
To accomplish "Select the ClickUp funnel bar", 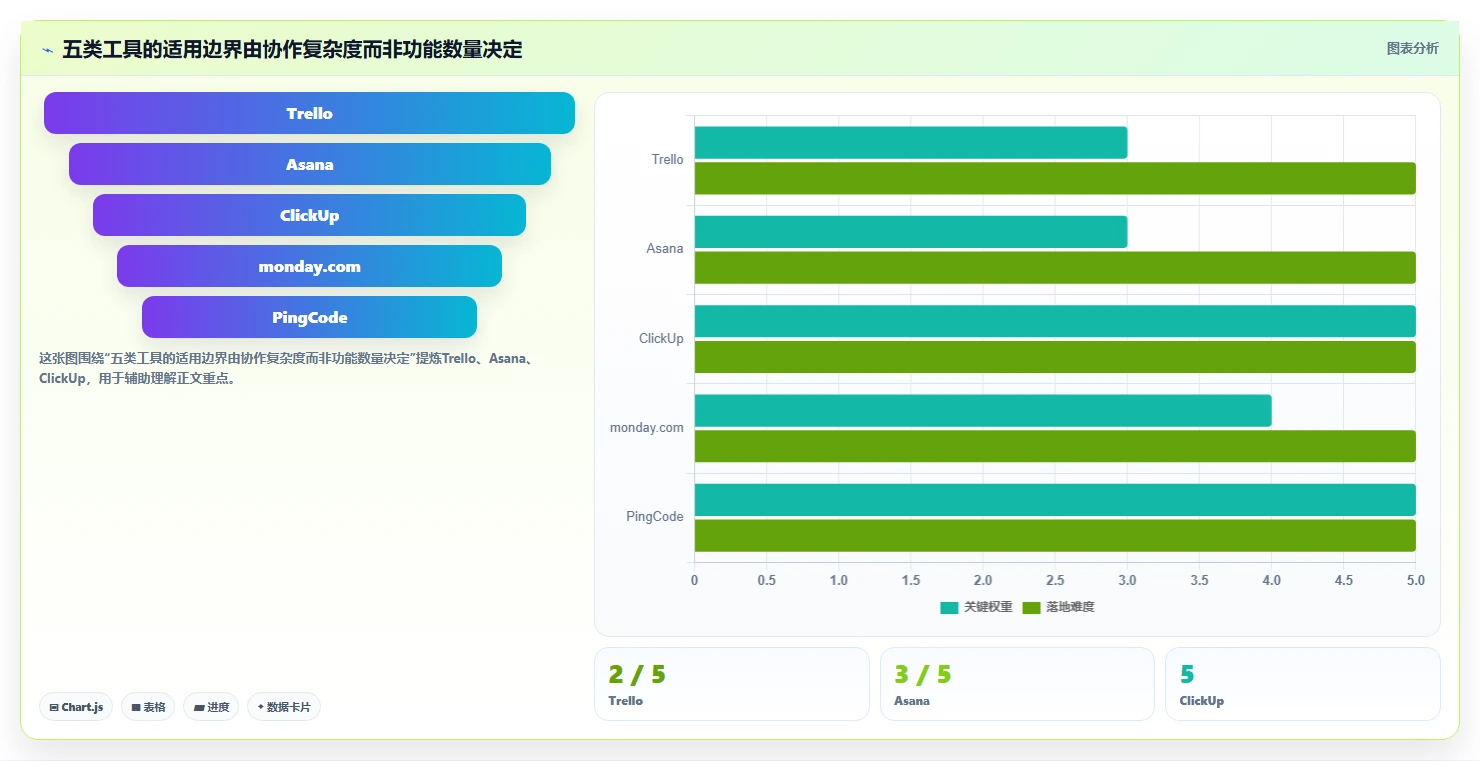I will pyautogui.click(x=309, y=215).
